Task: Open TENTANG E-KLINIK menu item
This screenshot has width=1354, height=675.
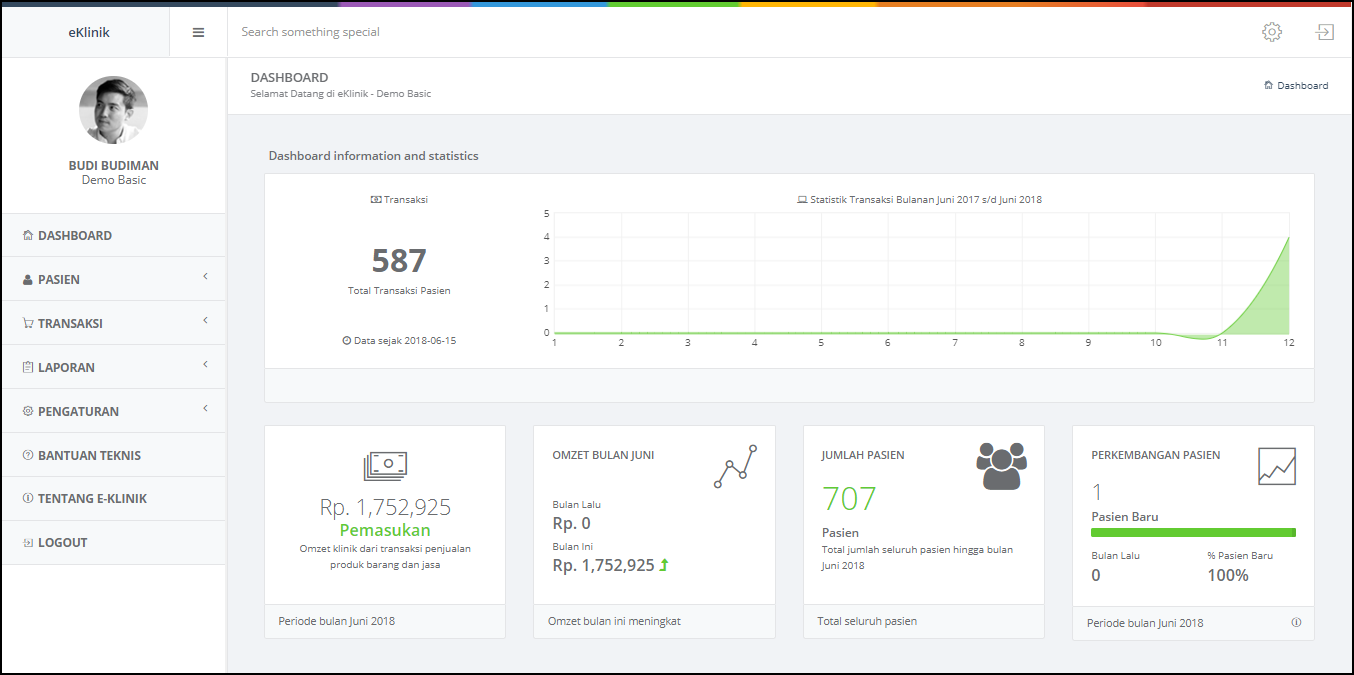Action: (x=114, y=499)
